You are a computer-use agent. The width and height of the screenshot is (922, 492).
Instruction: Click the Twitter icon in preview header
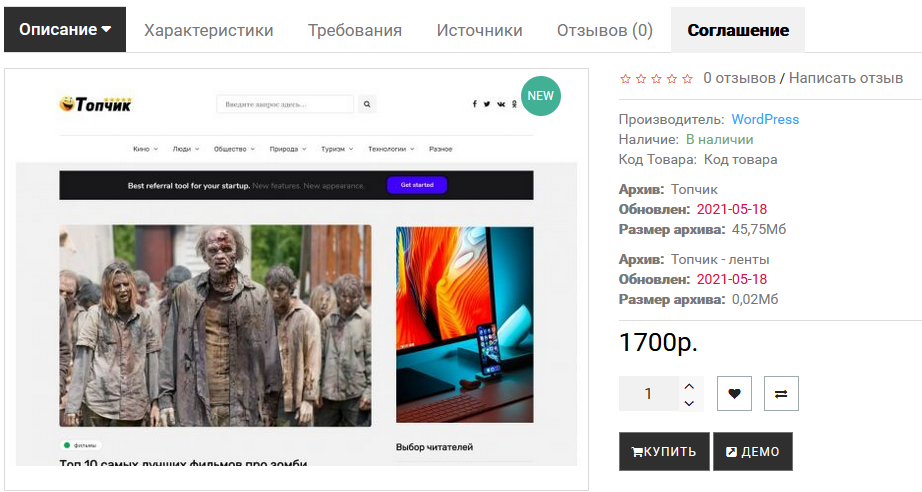pyautogui.click(x=487, y=104)
